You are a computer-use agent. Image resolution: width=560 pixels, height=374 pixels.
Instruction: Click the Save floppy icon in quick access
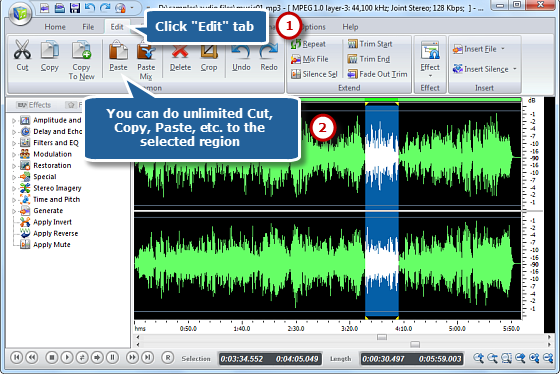tap(75, 8)
